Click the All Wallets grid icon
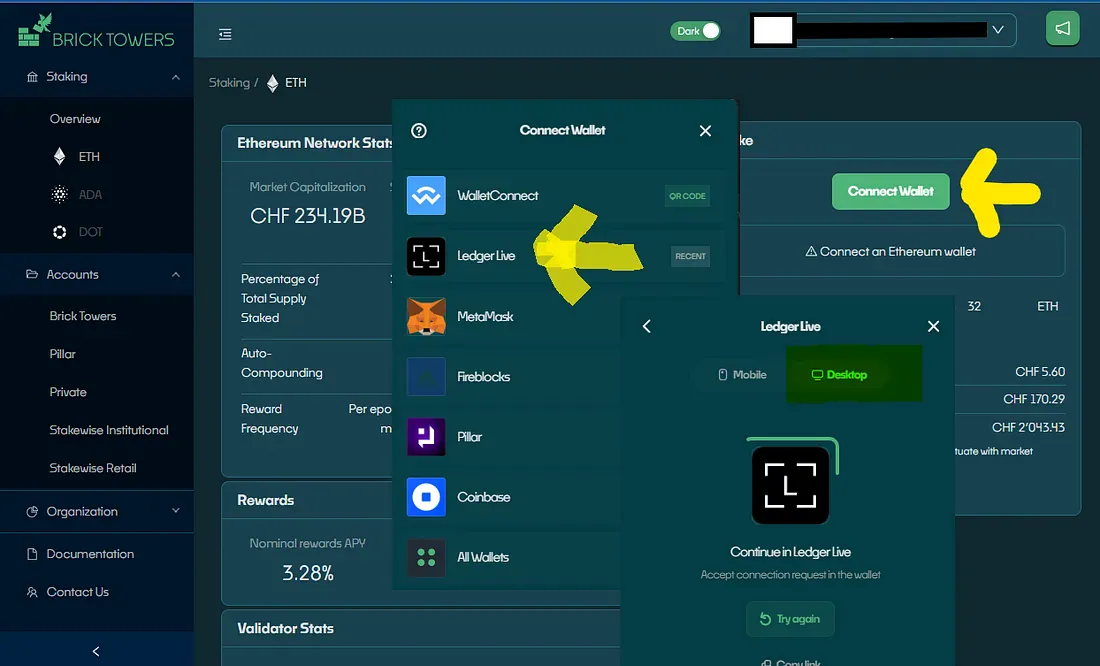The height and width of the screenshot is (666, 1100). tap(426, 557)
